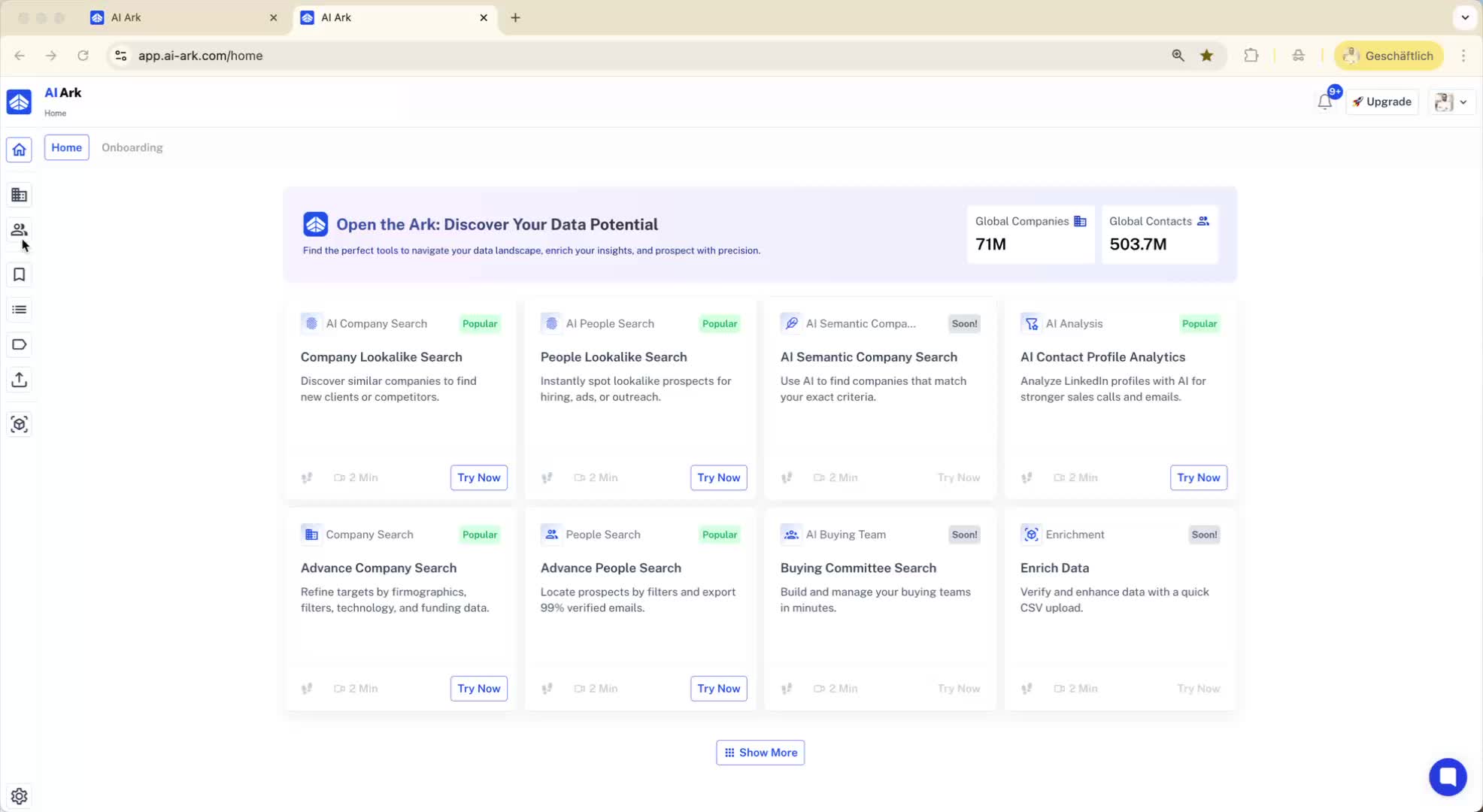Open the People icon in left sidebar
The height and width of the screenshot is (812, 1483).
[x=20, y=230]
